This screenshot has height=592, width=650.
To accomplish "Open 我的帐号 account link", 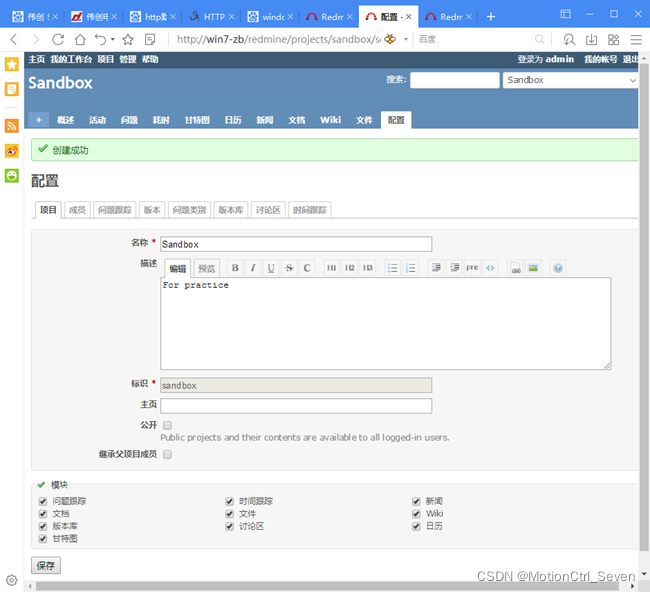I will click(x=601, y=59).
